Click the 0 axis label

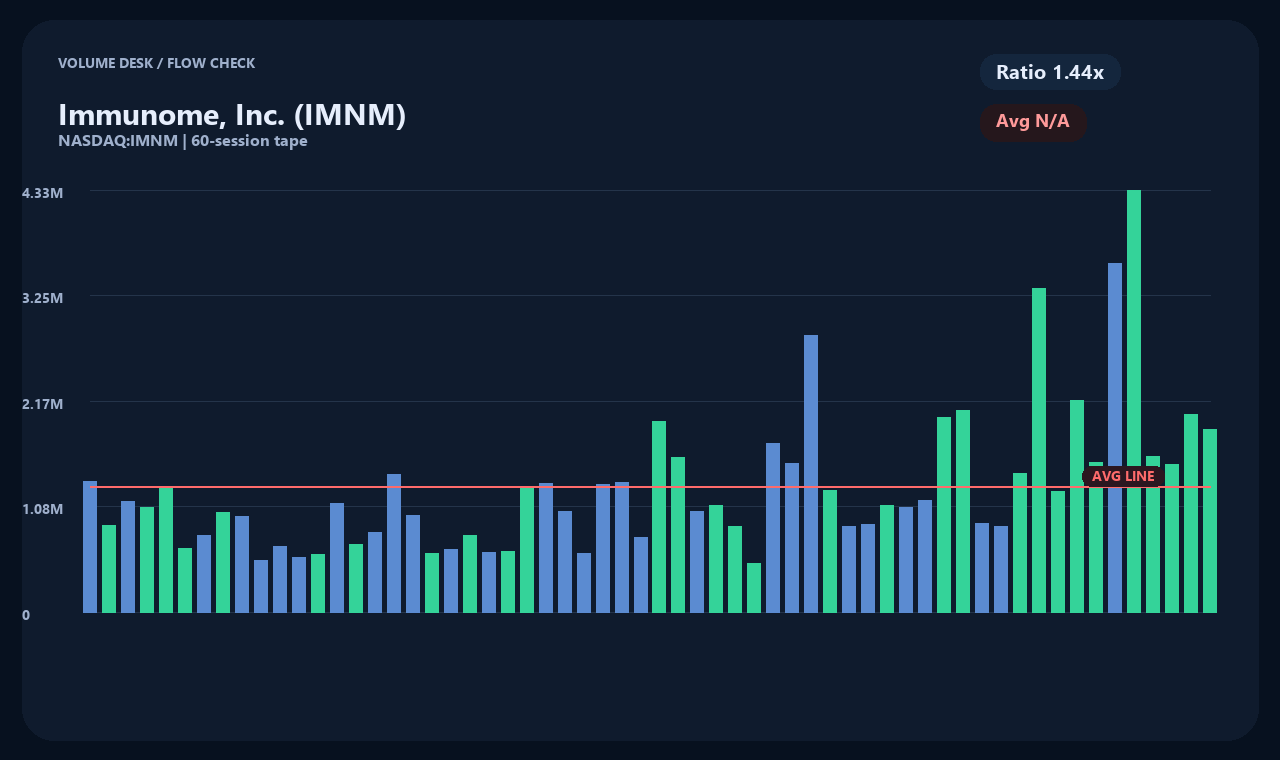coord(26,615)
